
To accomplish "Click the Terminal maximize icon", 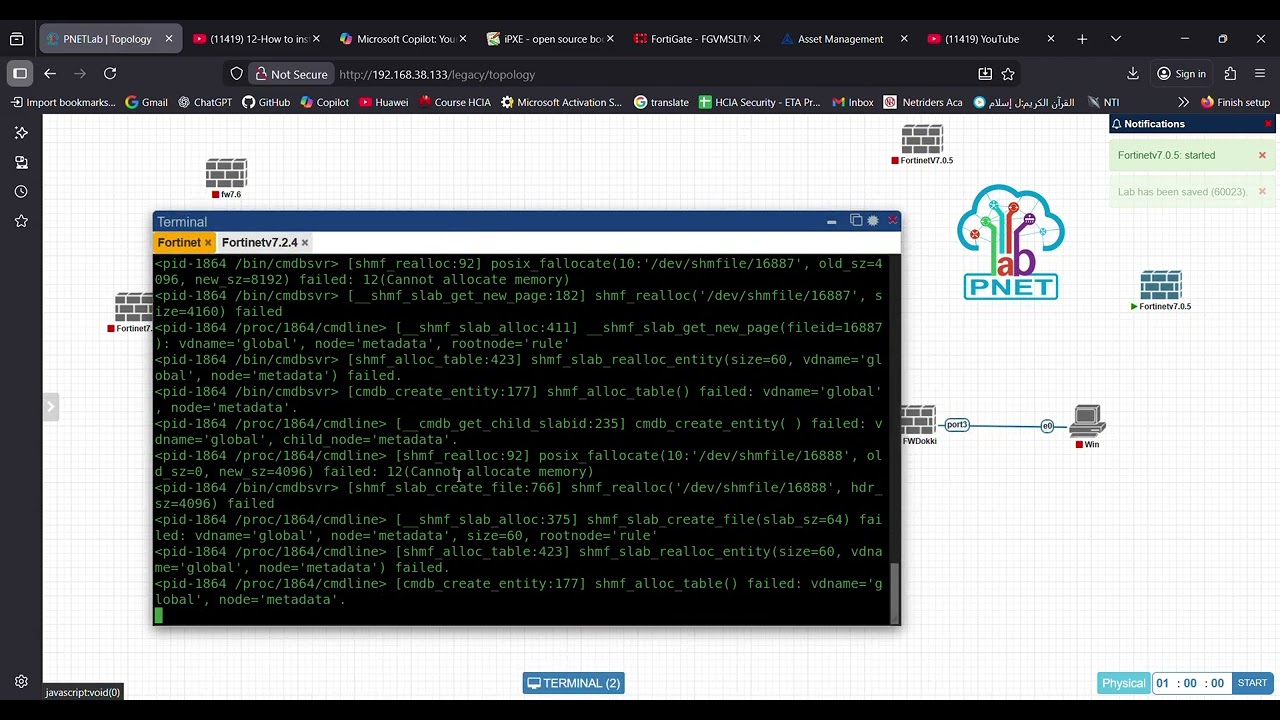I will click(856, 221).
